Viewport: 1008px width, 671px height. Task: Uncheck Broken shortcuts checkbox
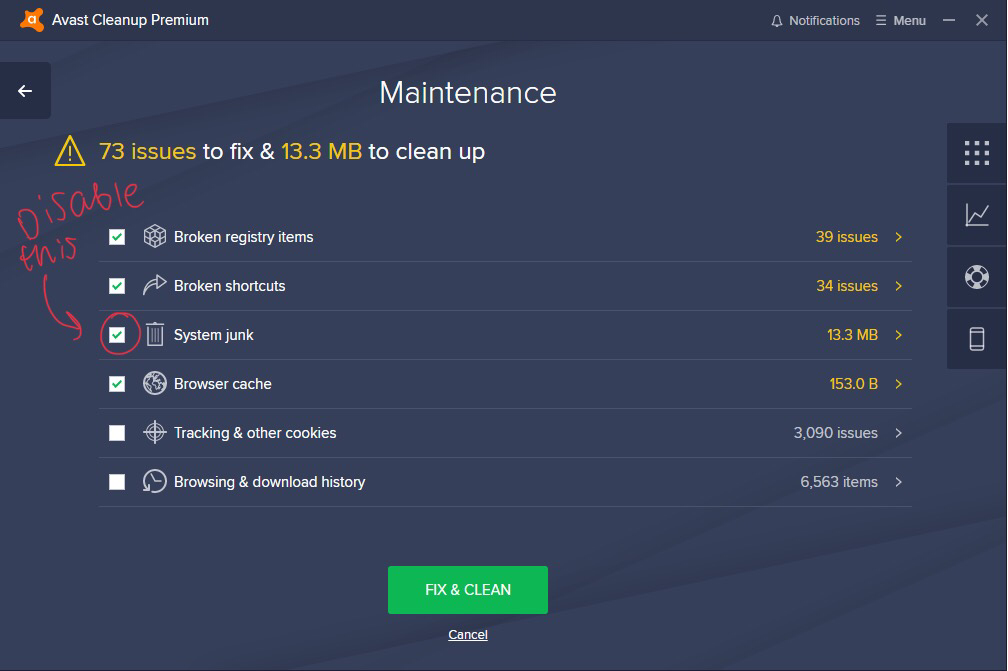click(x=117, y=286)
